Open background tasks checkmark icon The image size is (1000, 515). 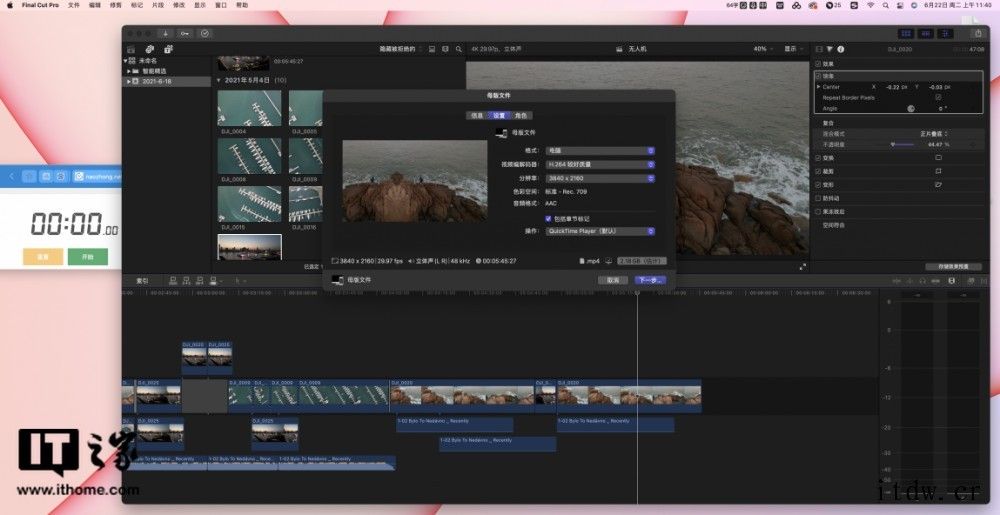(x=205, y=33)
